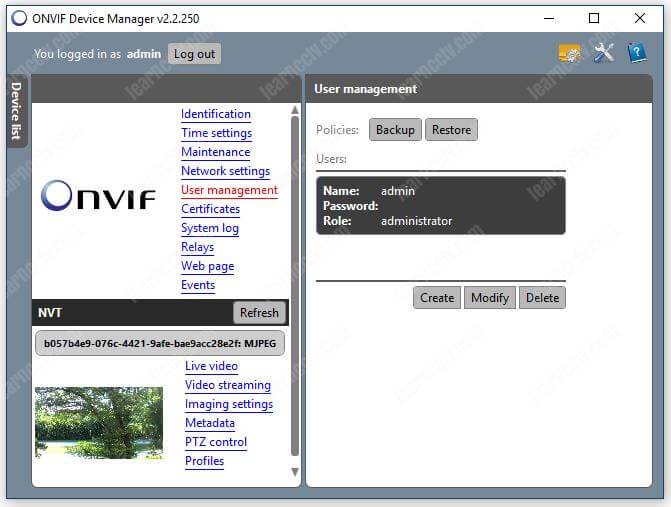Open Network settings
This screenshot has height=507, width=671.
tap(226, 171)
